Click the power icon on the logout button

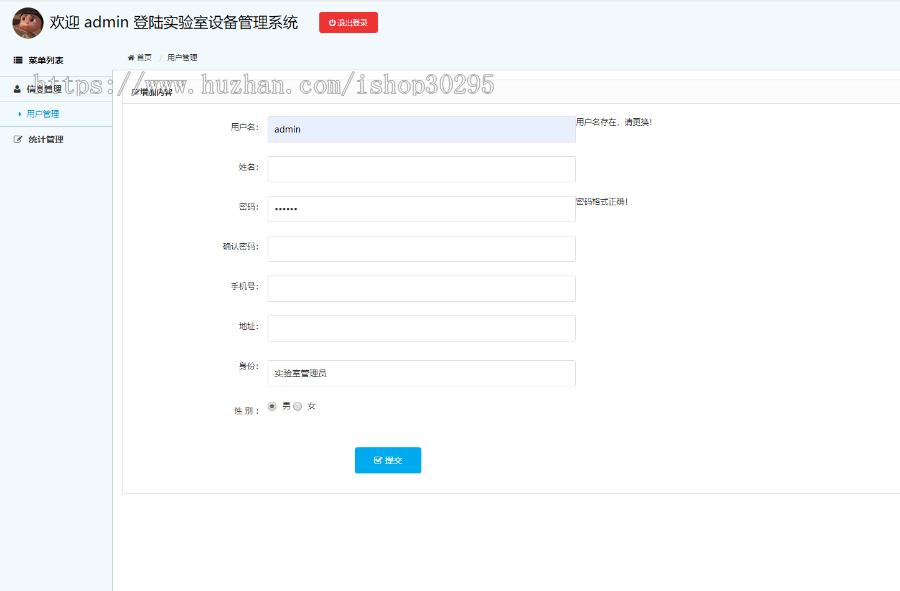331,22
